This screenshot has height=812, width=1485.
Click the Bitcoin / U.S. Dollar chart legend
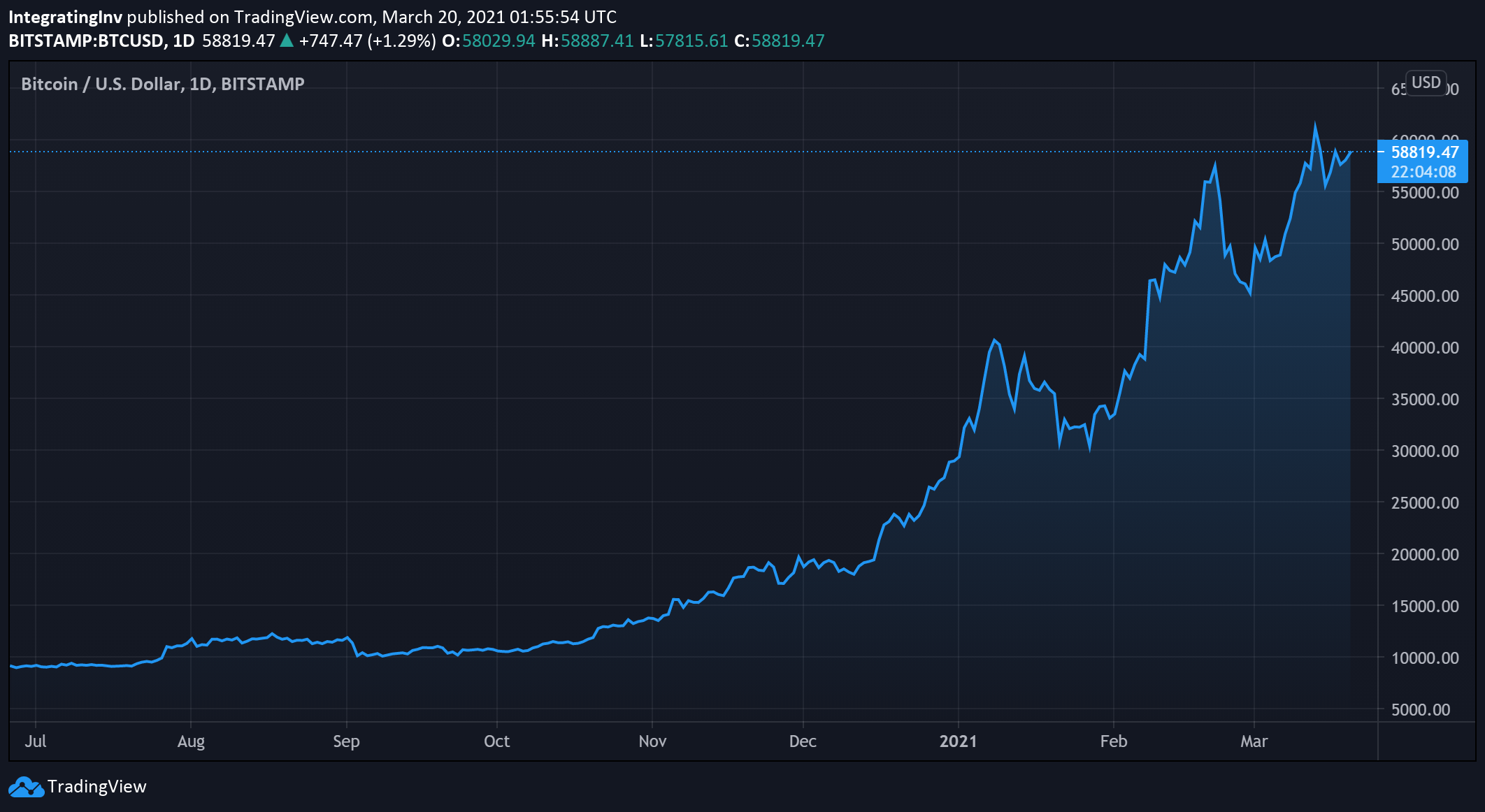point(163,84)
